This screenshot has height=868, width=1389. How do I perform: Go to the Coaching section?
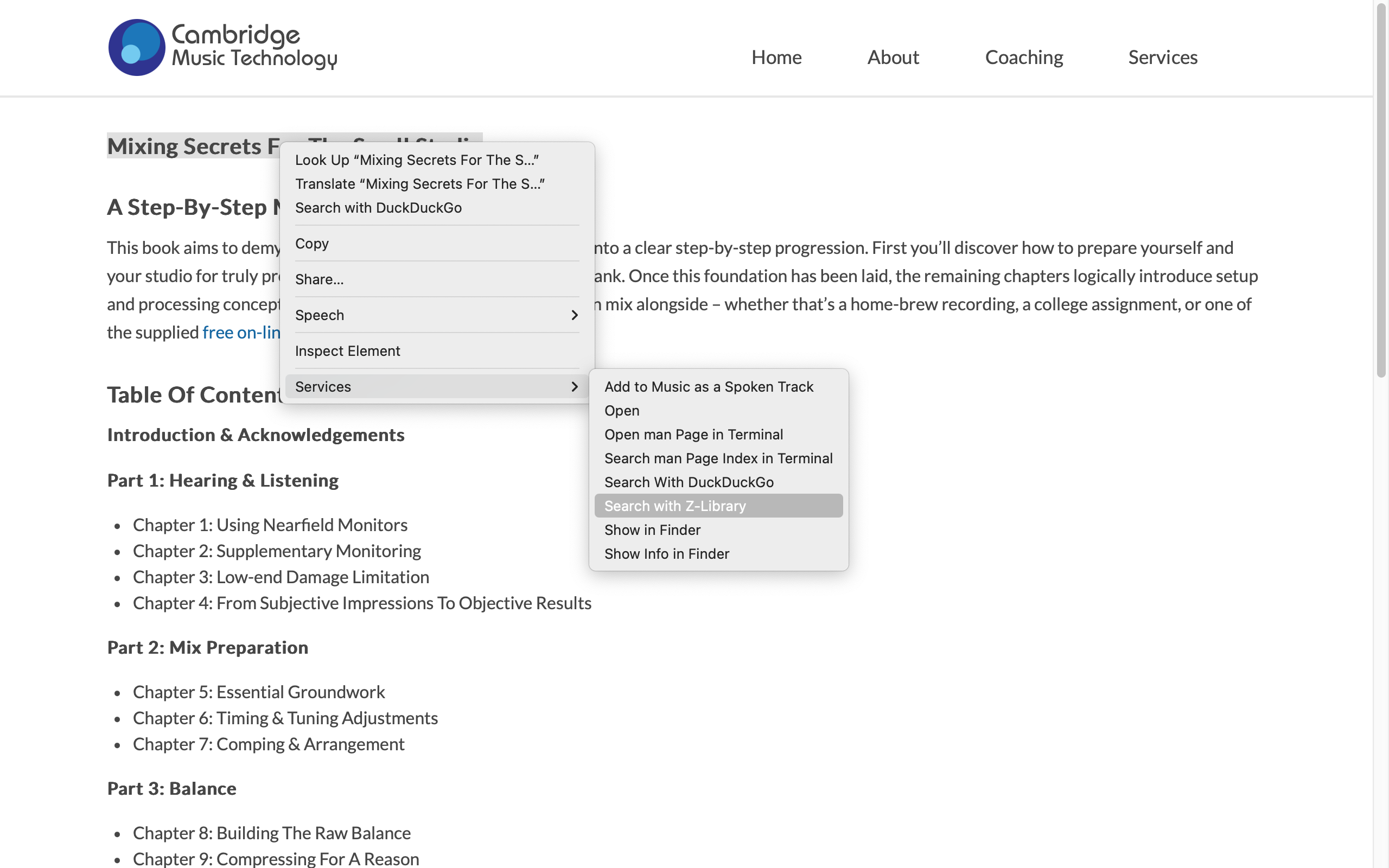1023,57
